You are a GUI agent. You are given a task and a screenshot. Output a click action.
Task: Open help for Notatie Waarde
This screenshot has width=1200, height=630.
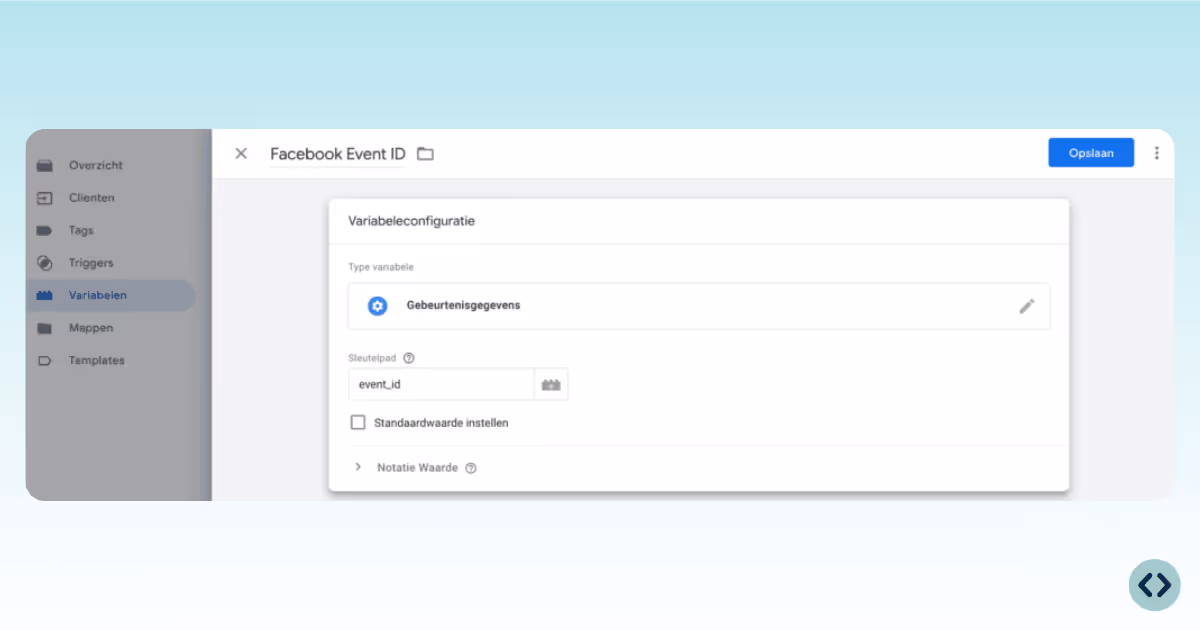coord(471,468)
